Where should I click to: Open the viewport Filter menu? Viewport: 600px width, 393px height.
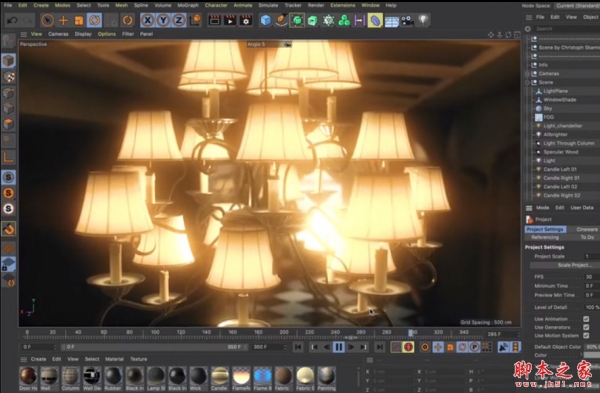(128, 34)
